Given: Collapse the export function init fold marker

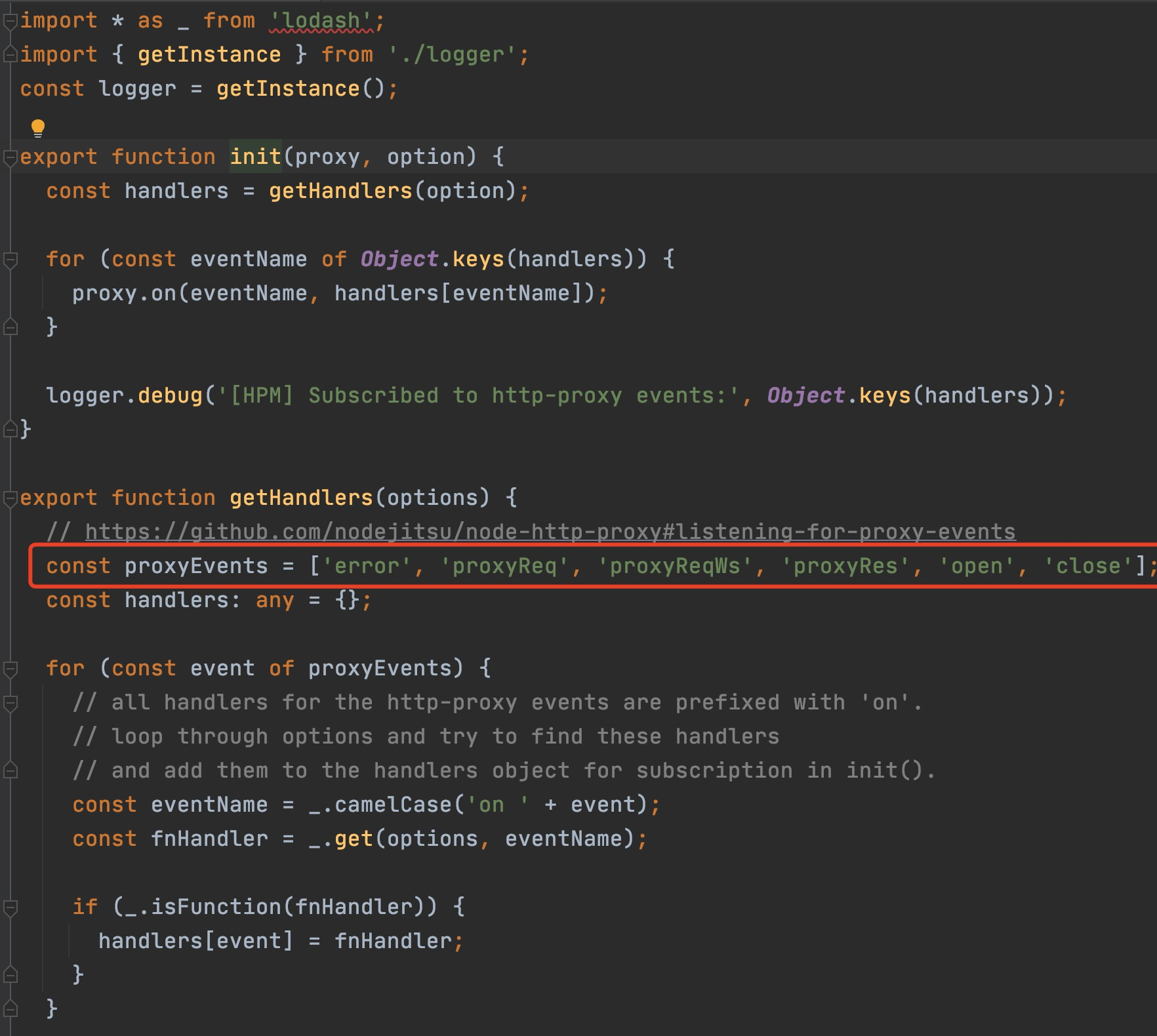Looking at the screenshot, I should [10, 157].
